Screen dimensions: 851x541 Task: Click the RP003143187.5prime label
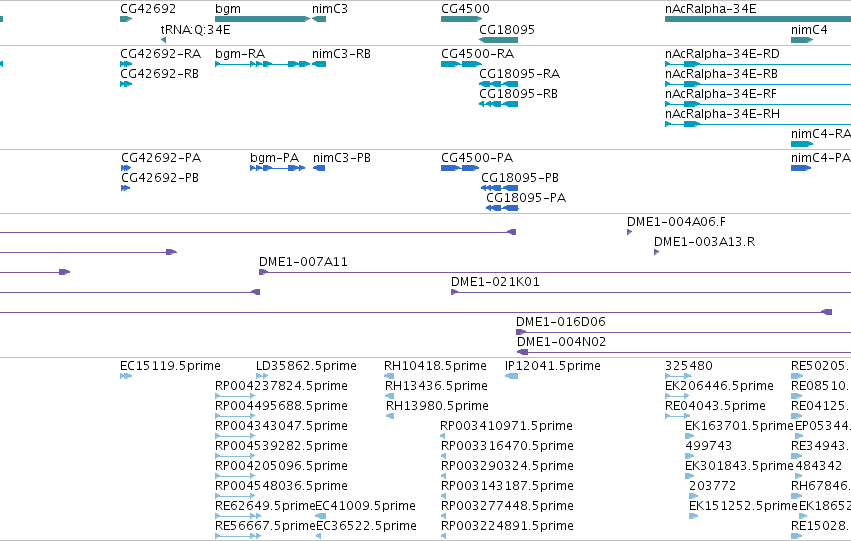click(x=507, y=487)
